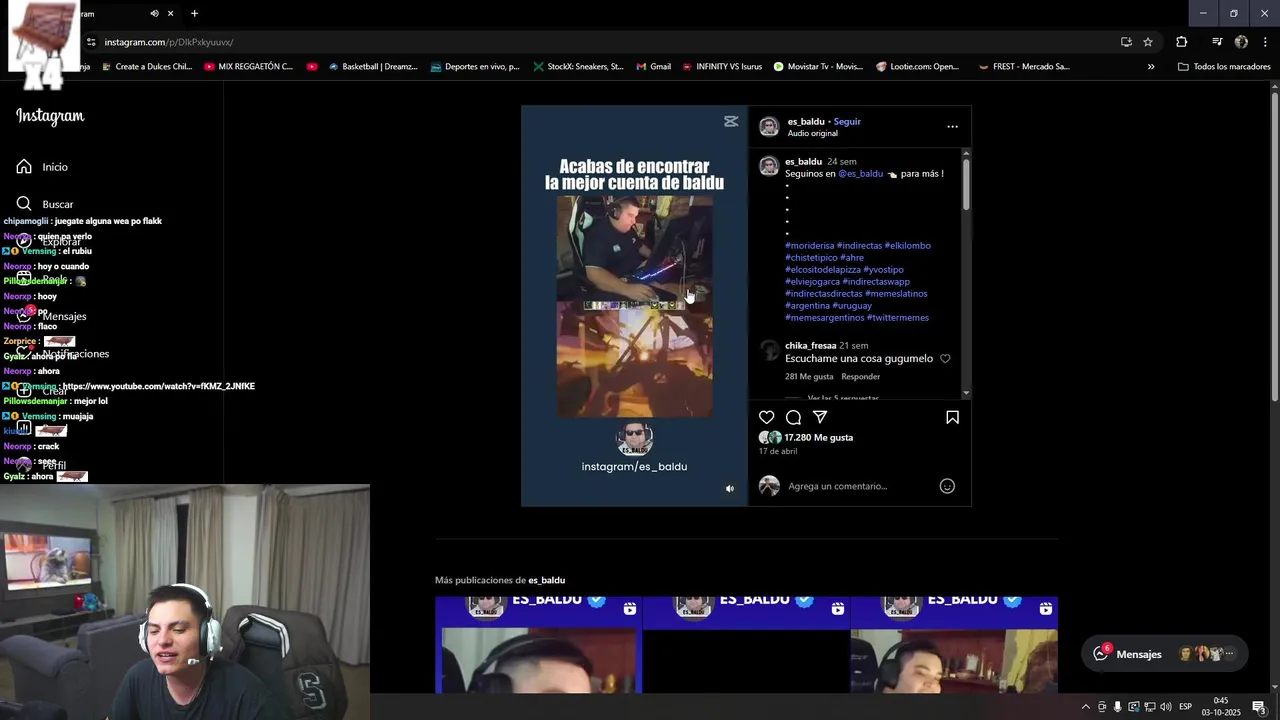Open INFINITY VS Isurus bookmark
Viewport: 1280px width, 720px height.
pos(722,67)
